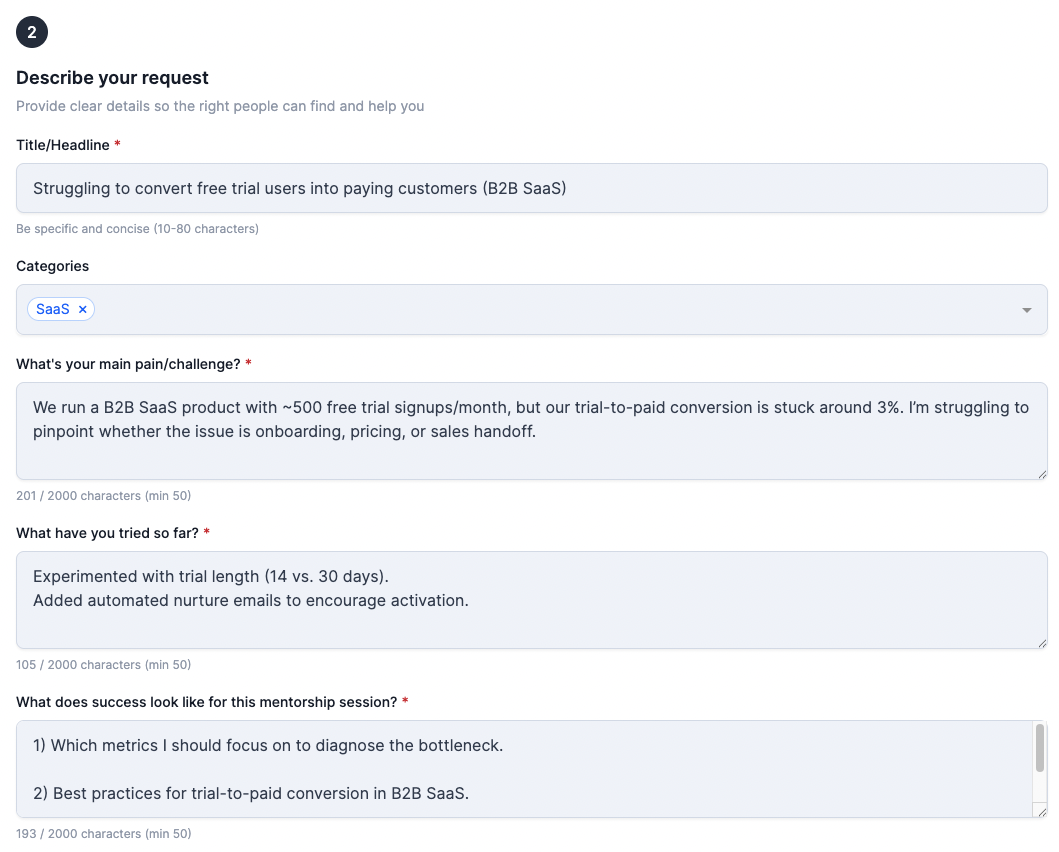Click the success textarea scrollbar thumb

1040,748
